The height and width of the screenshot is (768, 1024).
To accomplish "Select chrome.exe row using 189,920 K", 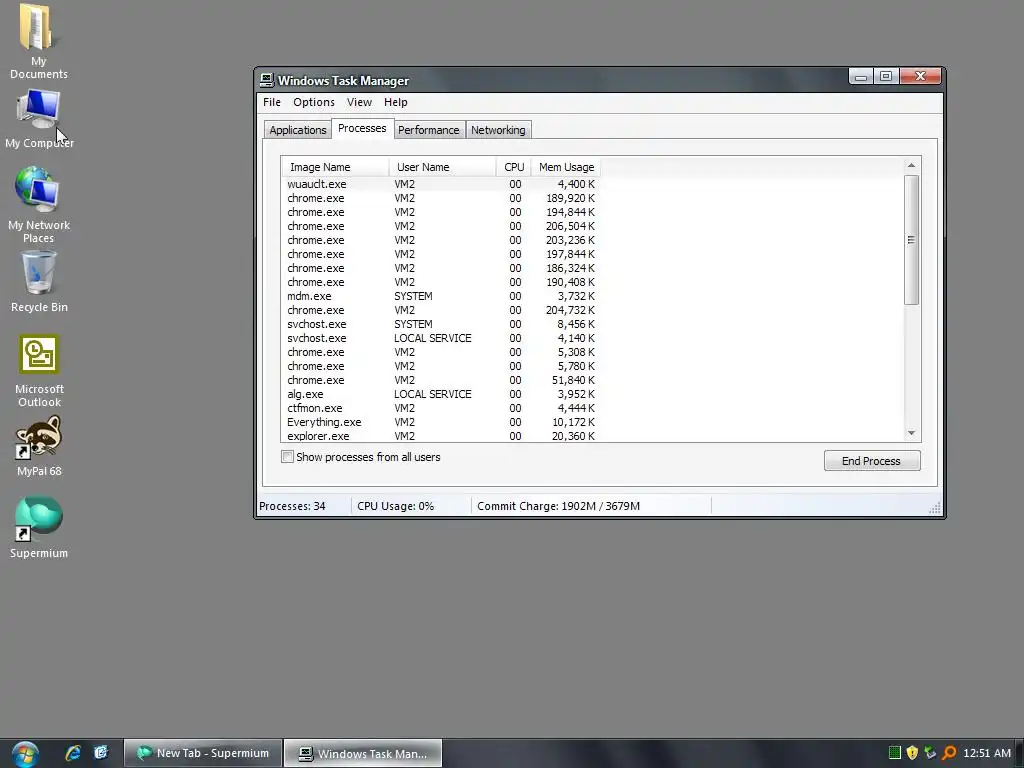I will [441, 198].
